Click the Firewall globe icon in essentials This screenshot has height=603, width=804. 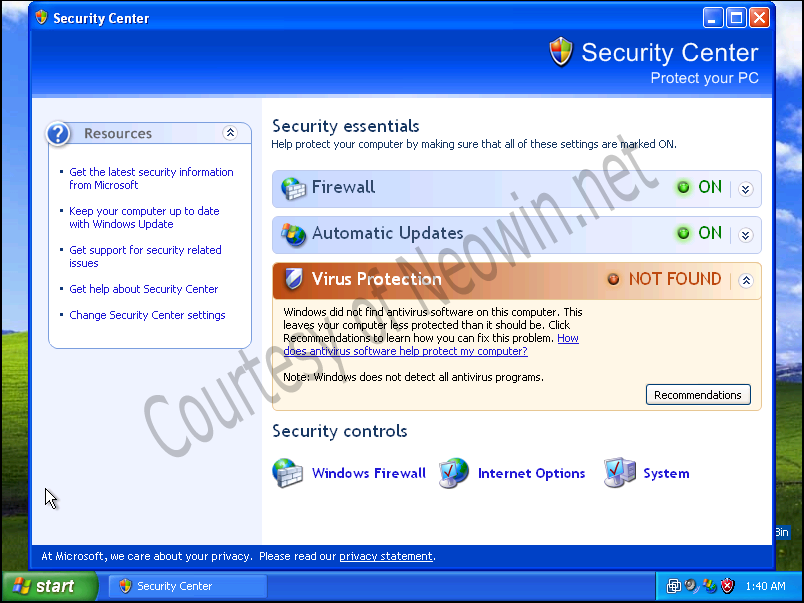pyautogui.click(x=293, y=188)
